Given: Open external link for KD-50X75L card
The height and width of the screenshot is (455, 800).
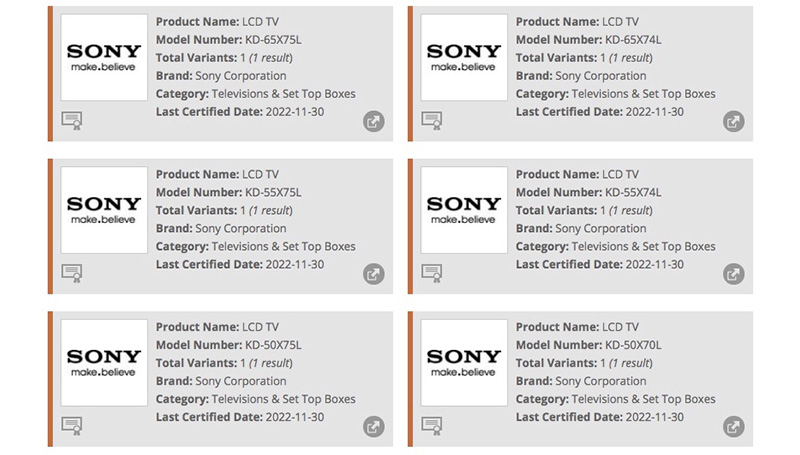Looking at the screenshot, I should click(373, 426).
